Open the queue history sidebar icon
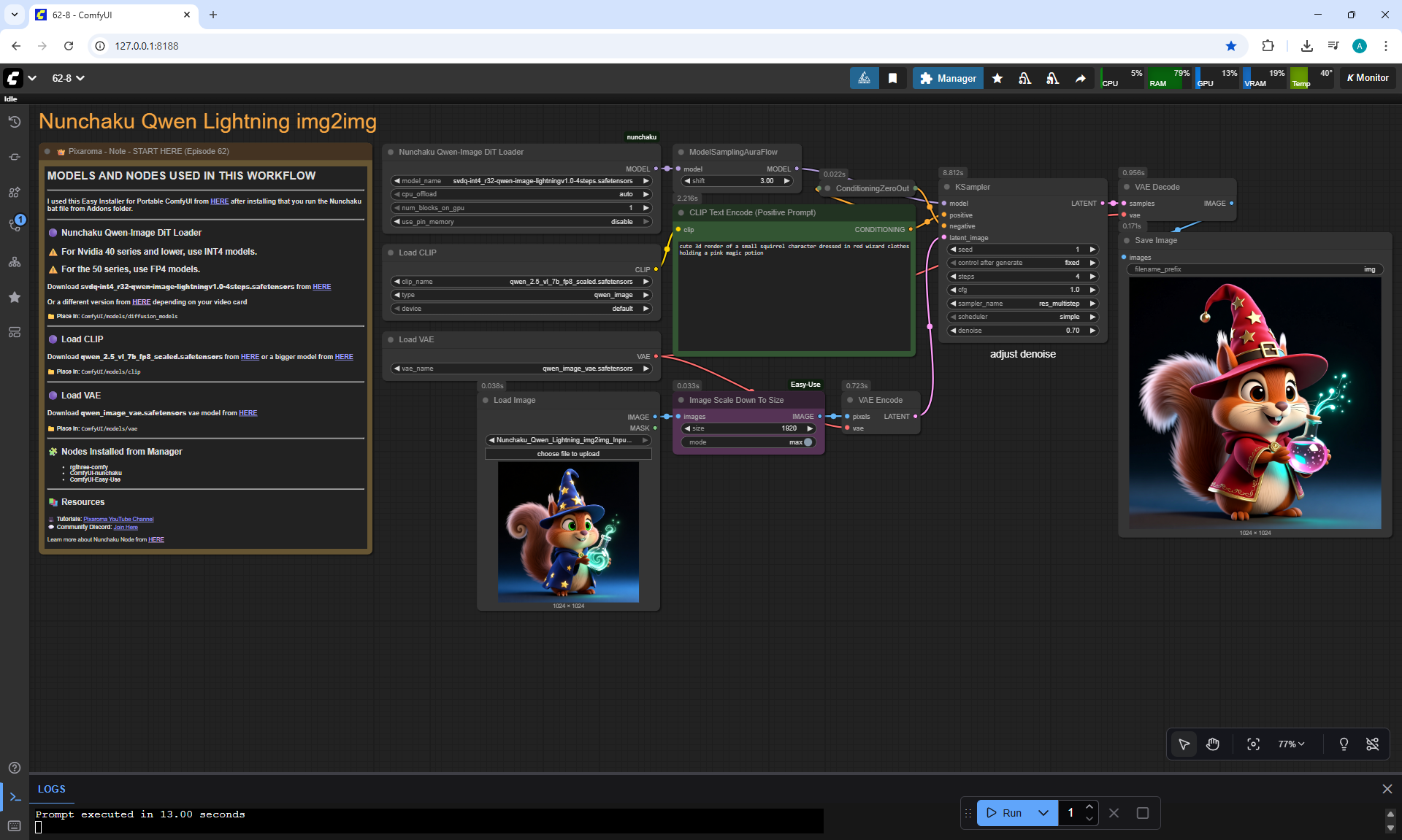1402x840 pixels. click(14, 122)
